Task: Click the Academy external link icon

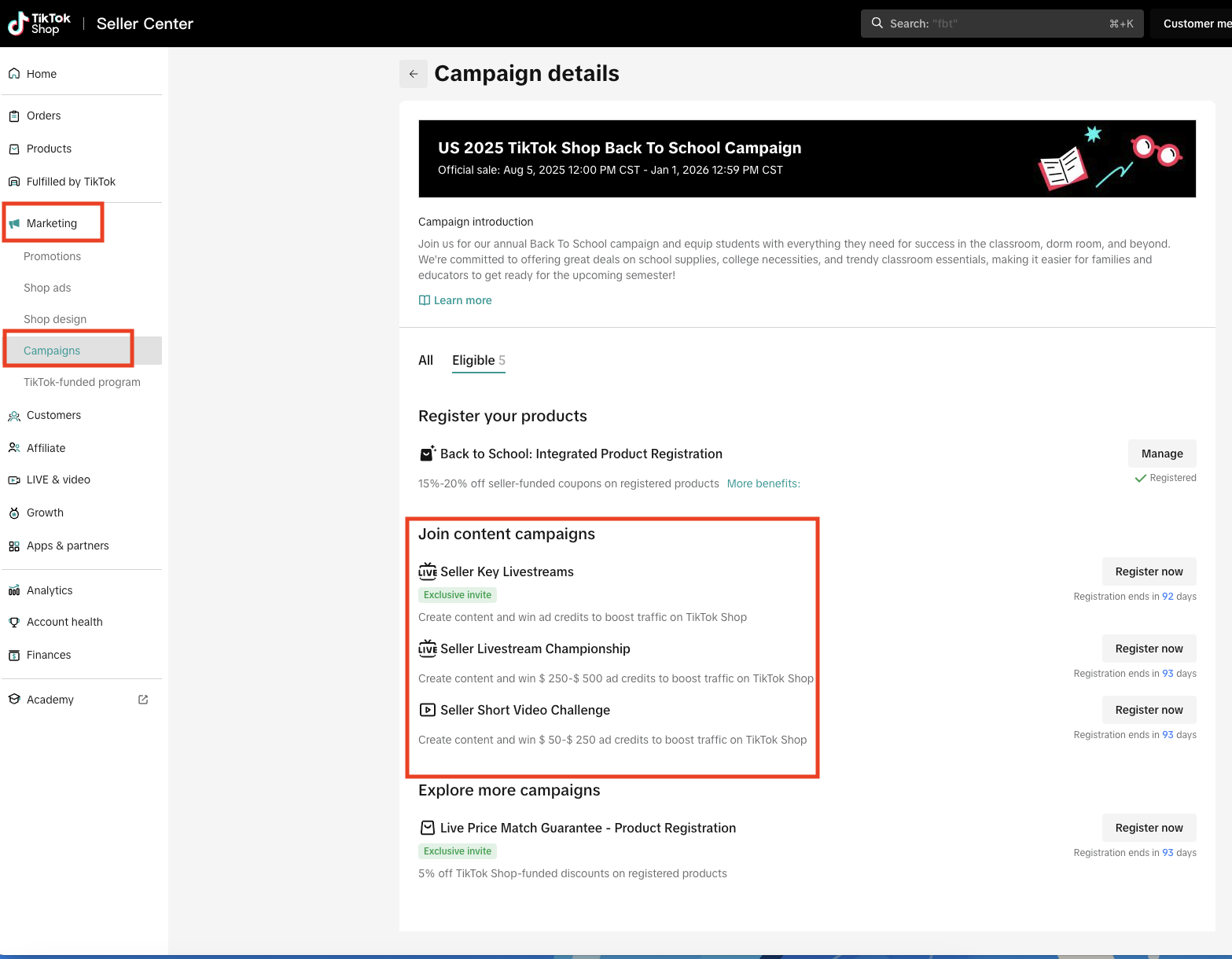Action: tap(143, 700)
